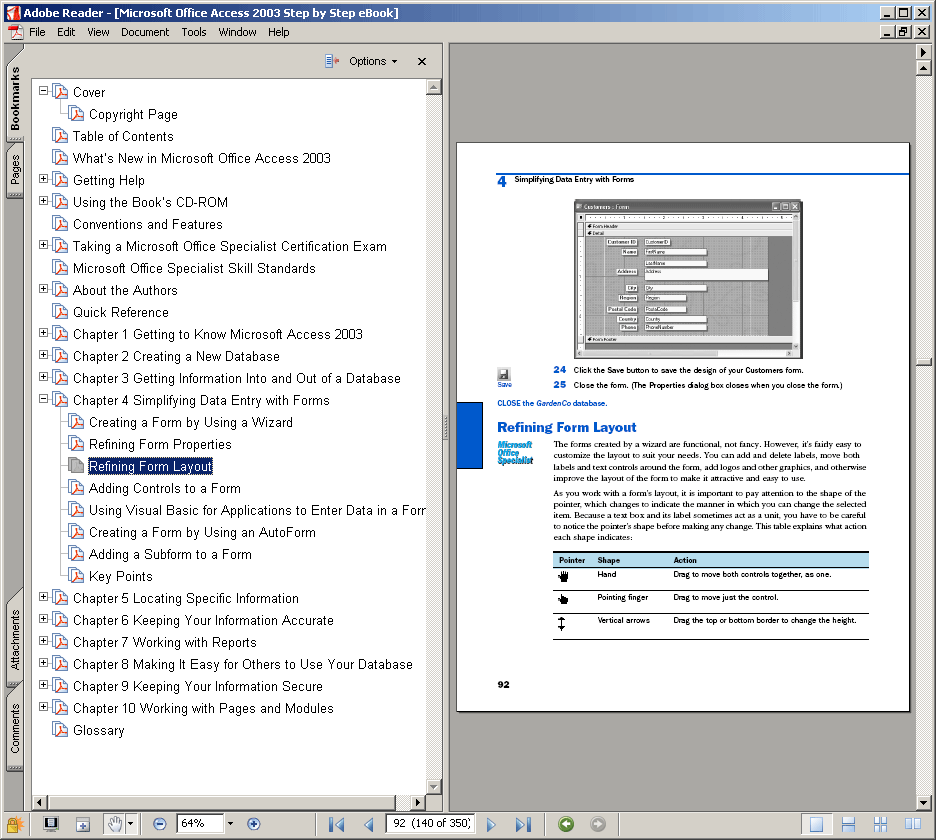Image resolution: width=936 pixels, height=840 pixels.
Task: Go to the previous page
Action: click(369, 824)
